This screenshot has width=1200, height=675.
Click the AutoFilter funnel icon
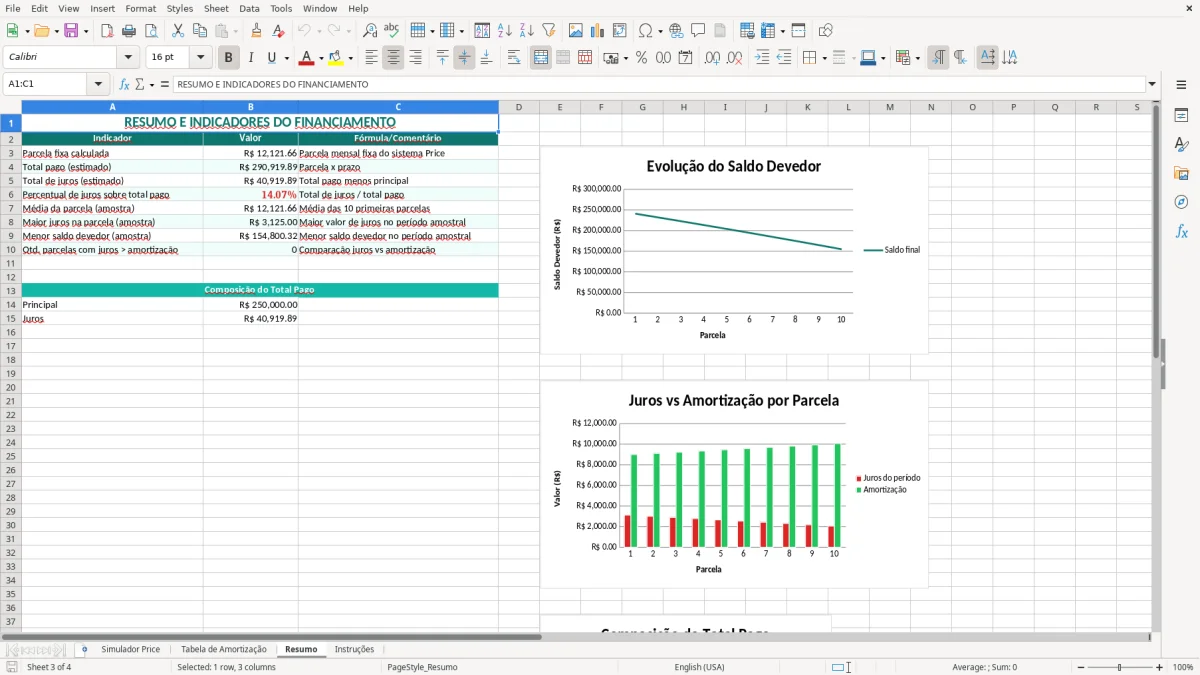[x=549, y=31]
